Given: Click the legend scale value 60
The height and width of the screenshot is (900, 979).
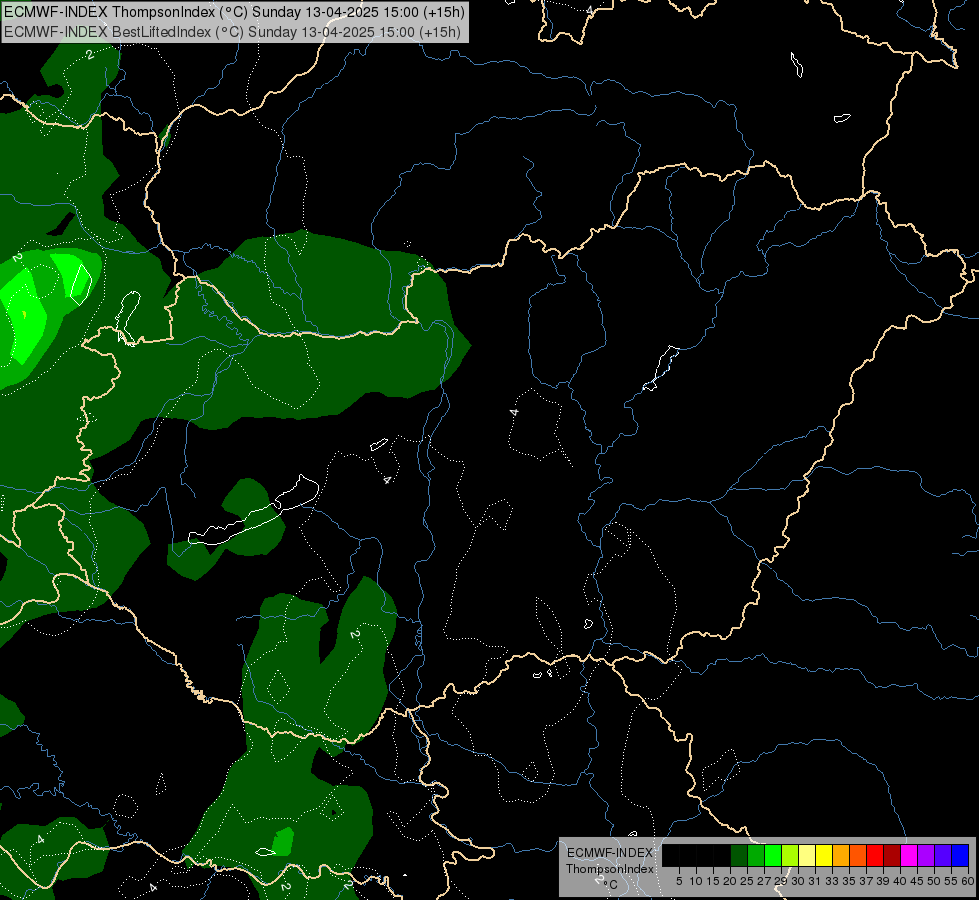Looking at the screenshot, I should coord(968,881).
